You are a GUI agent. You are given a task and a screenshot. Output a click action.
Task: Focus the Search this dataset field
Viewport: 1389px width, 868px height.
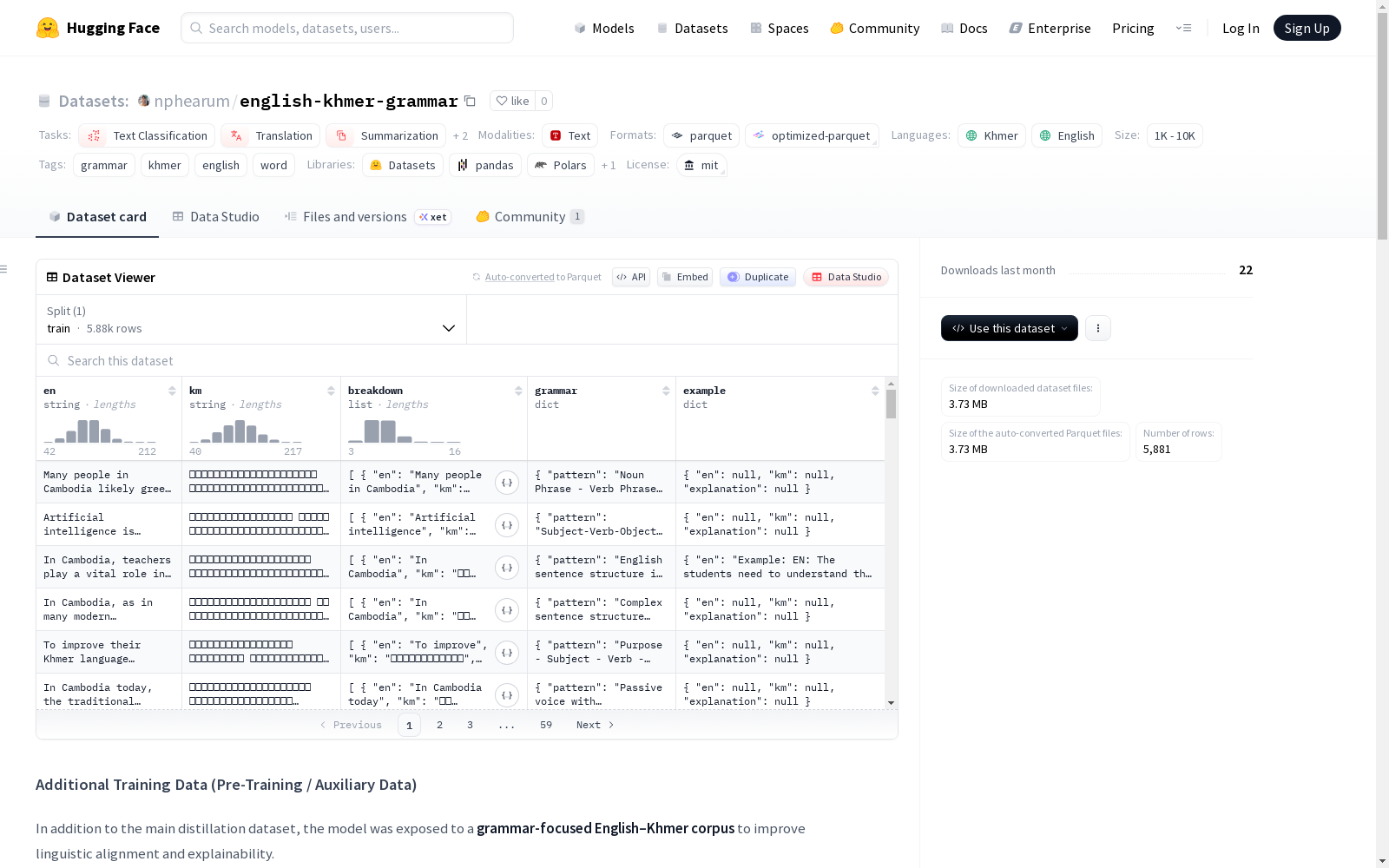pyautogui.click(x=467, y=360)
